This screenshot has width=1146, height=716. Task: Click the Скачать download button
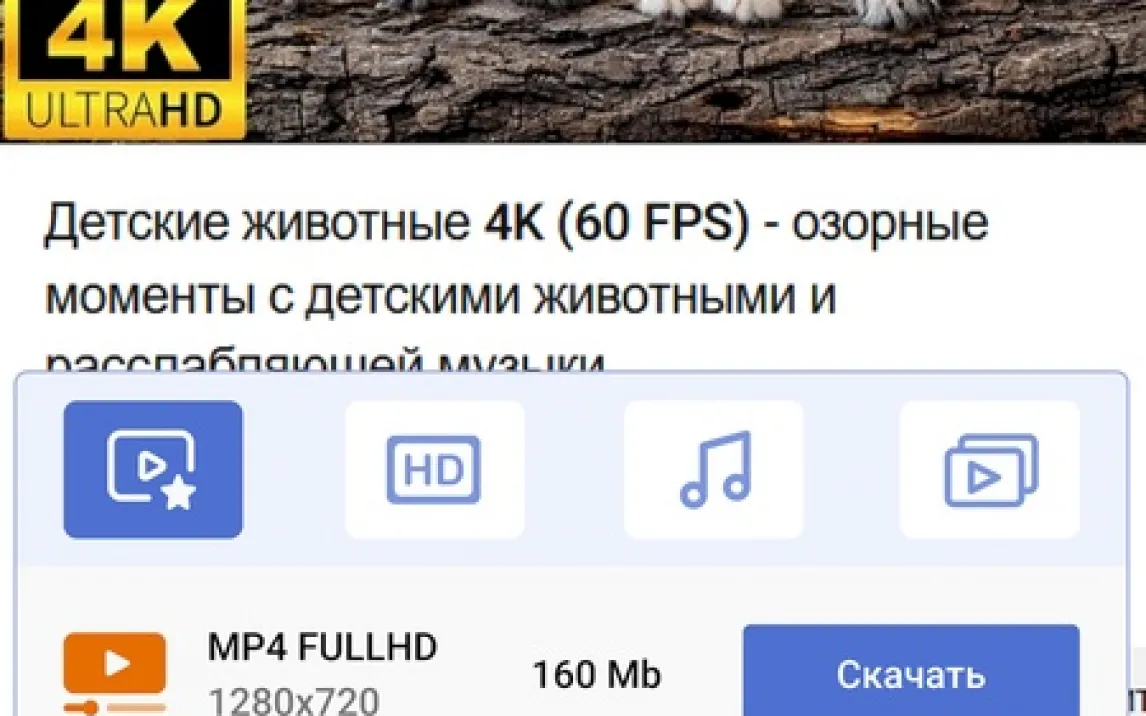point(911,670)
